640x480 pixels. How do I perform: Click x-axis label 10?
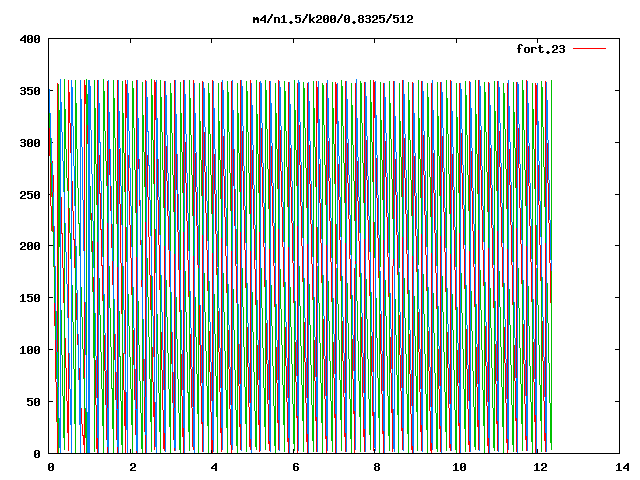click(459, 467)
